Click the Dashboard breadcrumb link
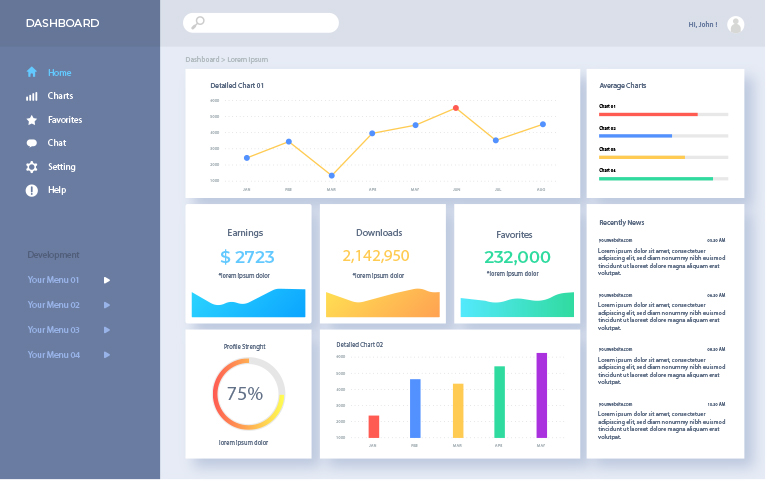This screenshot has width=768, height=482. click(x=202, y=60)
